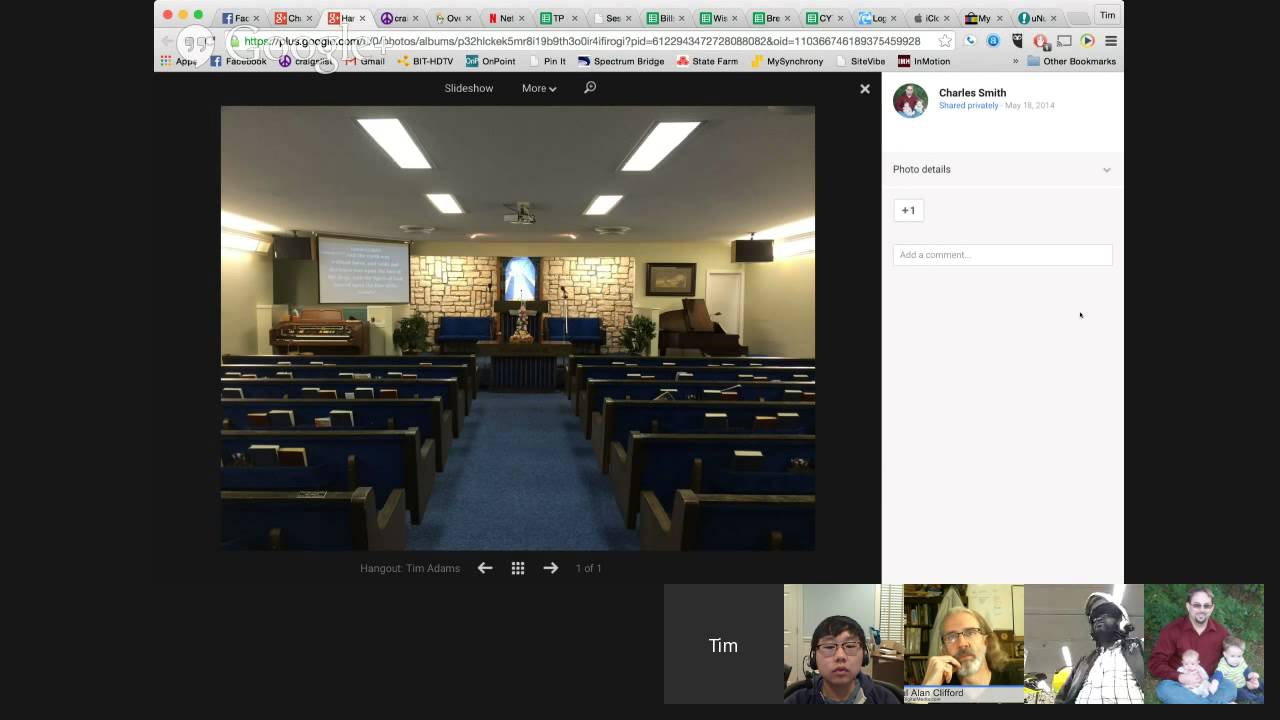The height and width of the screenshot is (720, 1280).
Task: Click the Hangout: Tim Adams label
Action: [x=410, y=568]
